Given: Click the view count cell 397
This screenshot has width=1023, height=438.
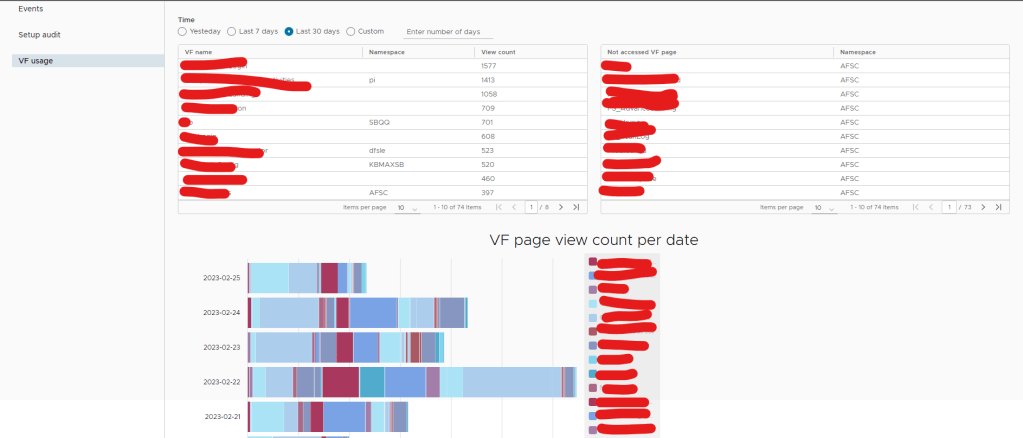Looking at the screenshot, I should point(487,193).
